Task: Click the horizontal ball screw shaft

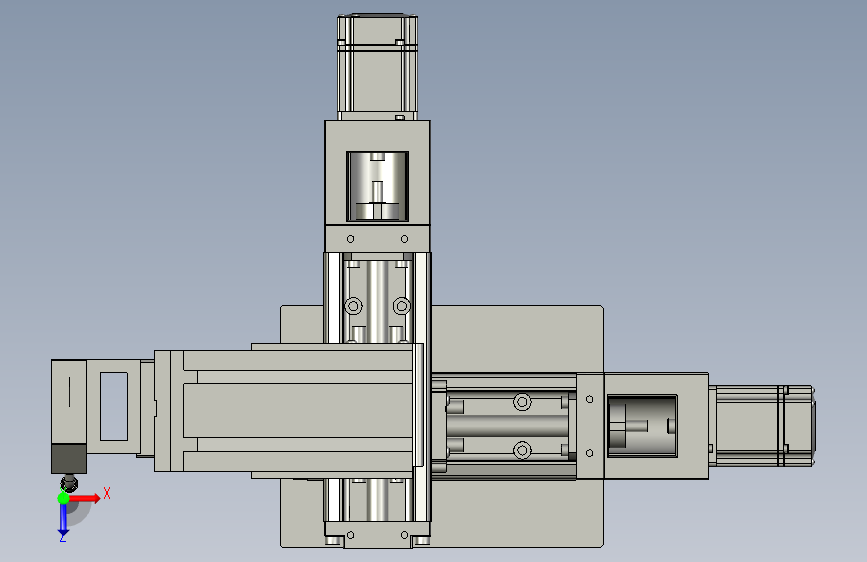Action: point(508,426)
